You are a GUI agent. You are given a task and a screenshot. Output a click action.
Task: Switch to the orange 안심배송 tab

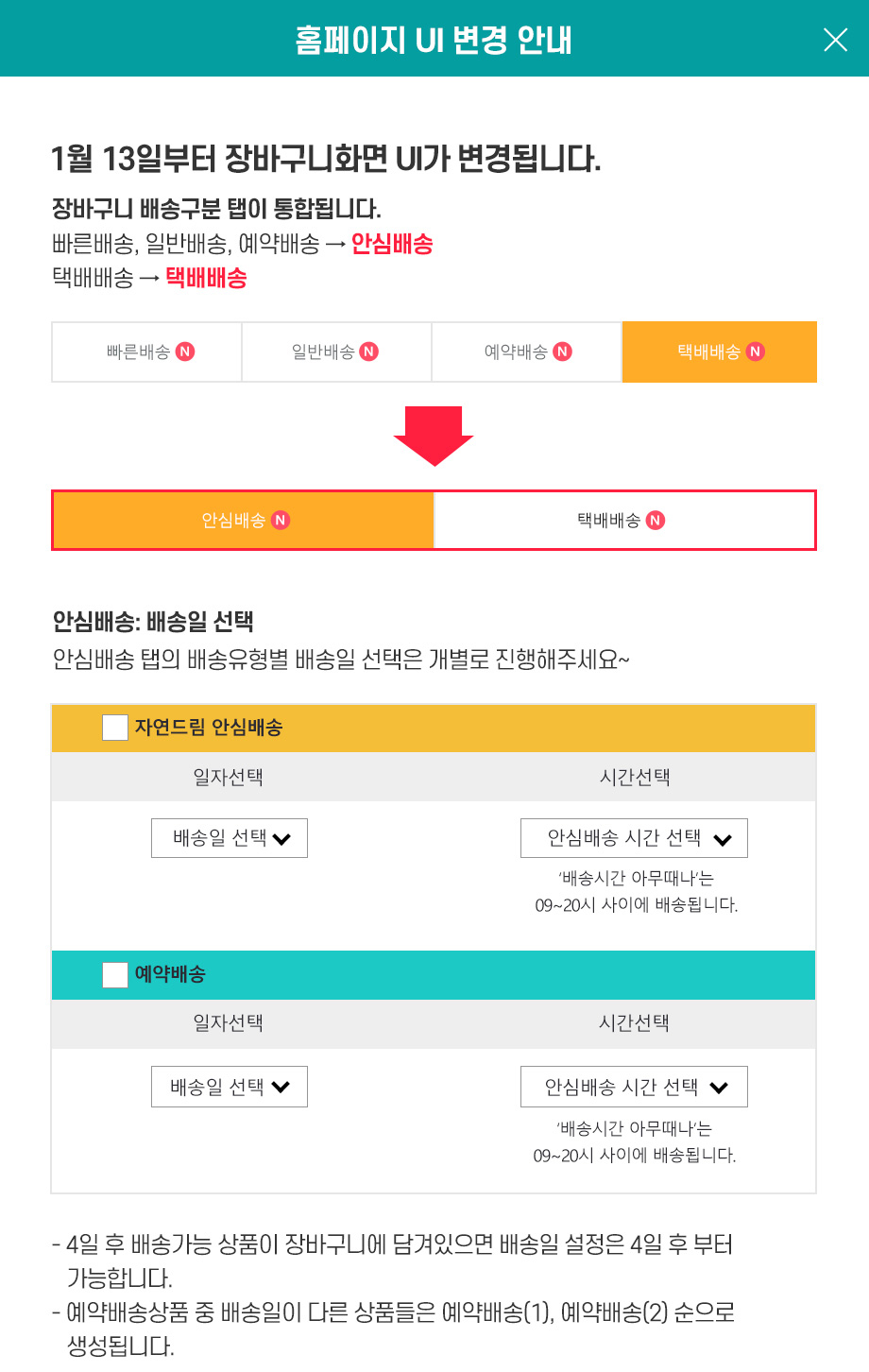coord(244,520)
